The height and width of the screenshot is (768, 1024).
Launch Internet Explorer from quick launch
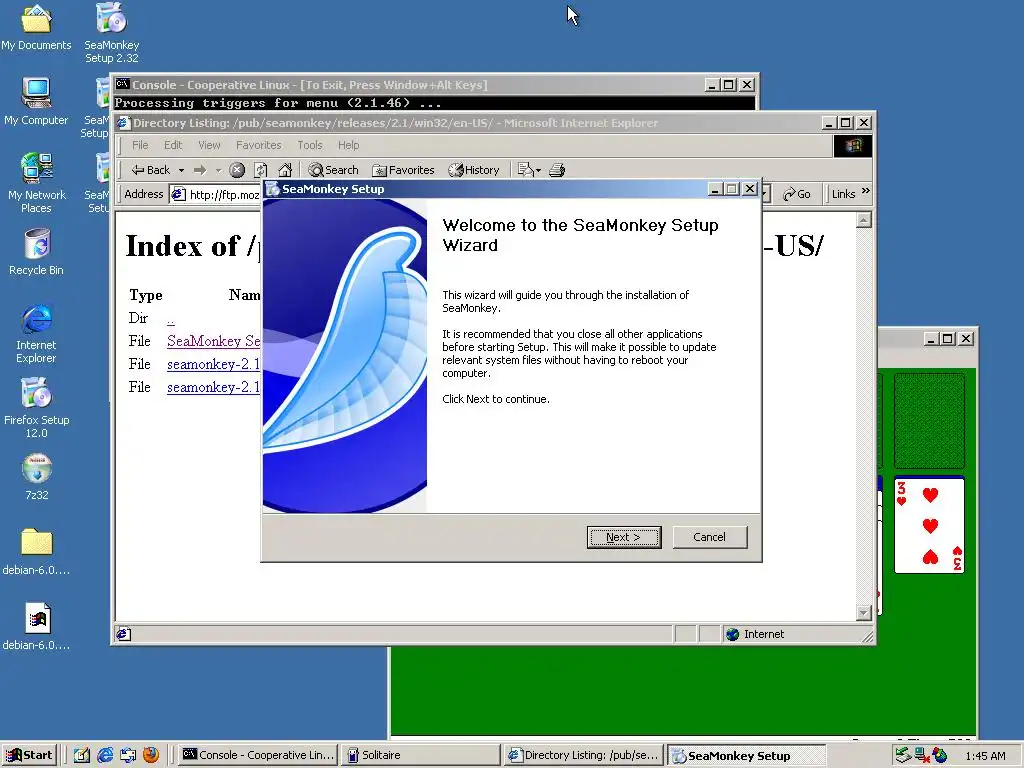pyautogui.click(x=104, y=755)
